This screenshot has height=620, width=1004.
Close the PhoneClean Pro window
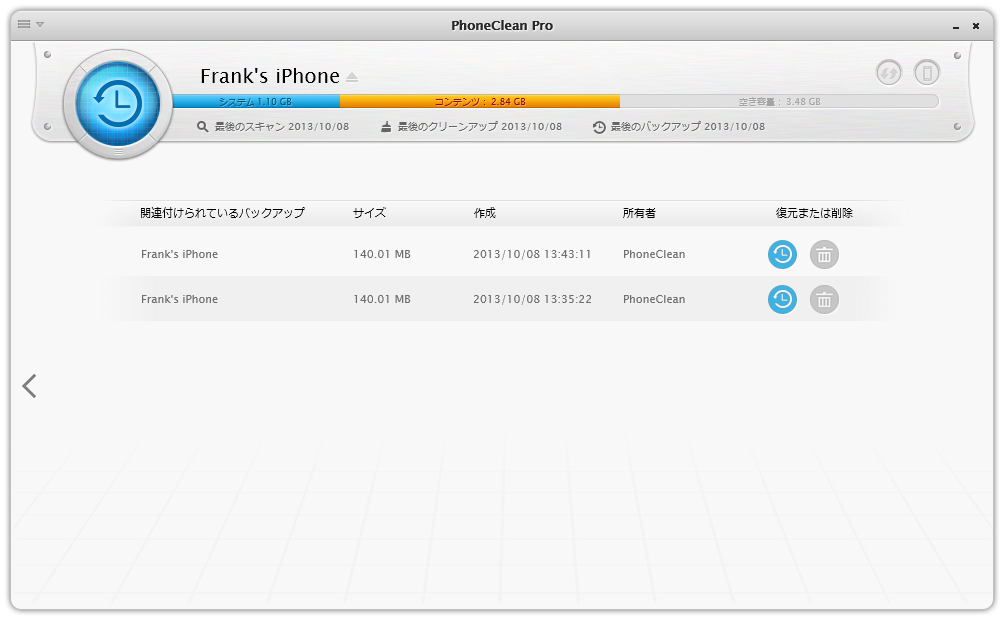point(976,26)
